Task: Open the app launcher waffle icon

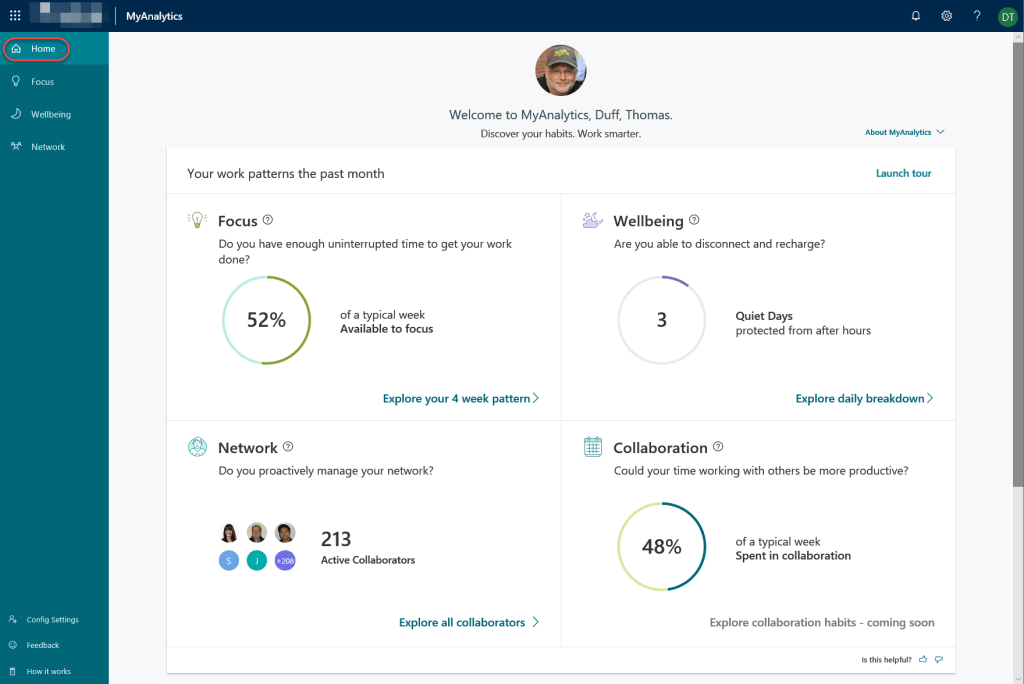Action: click(x=15, y=16)
